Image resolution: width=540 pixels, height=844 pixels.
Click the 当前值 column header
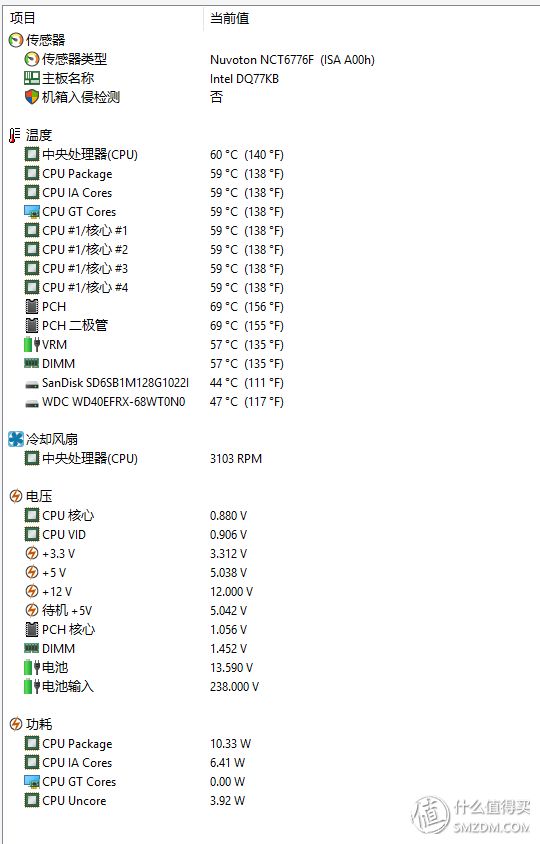230,18
